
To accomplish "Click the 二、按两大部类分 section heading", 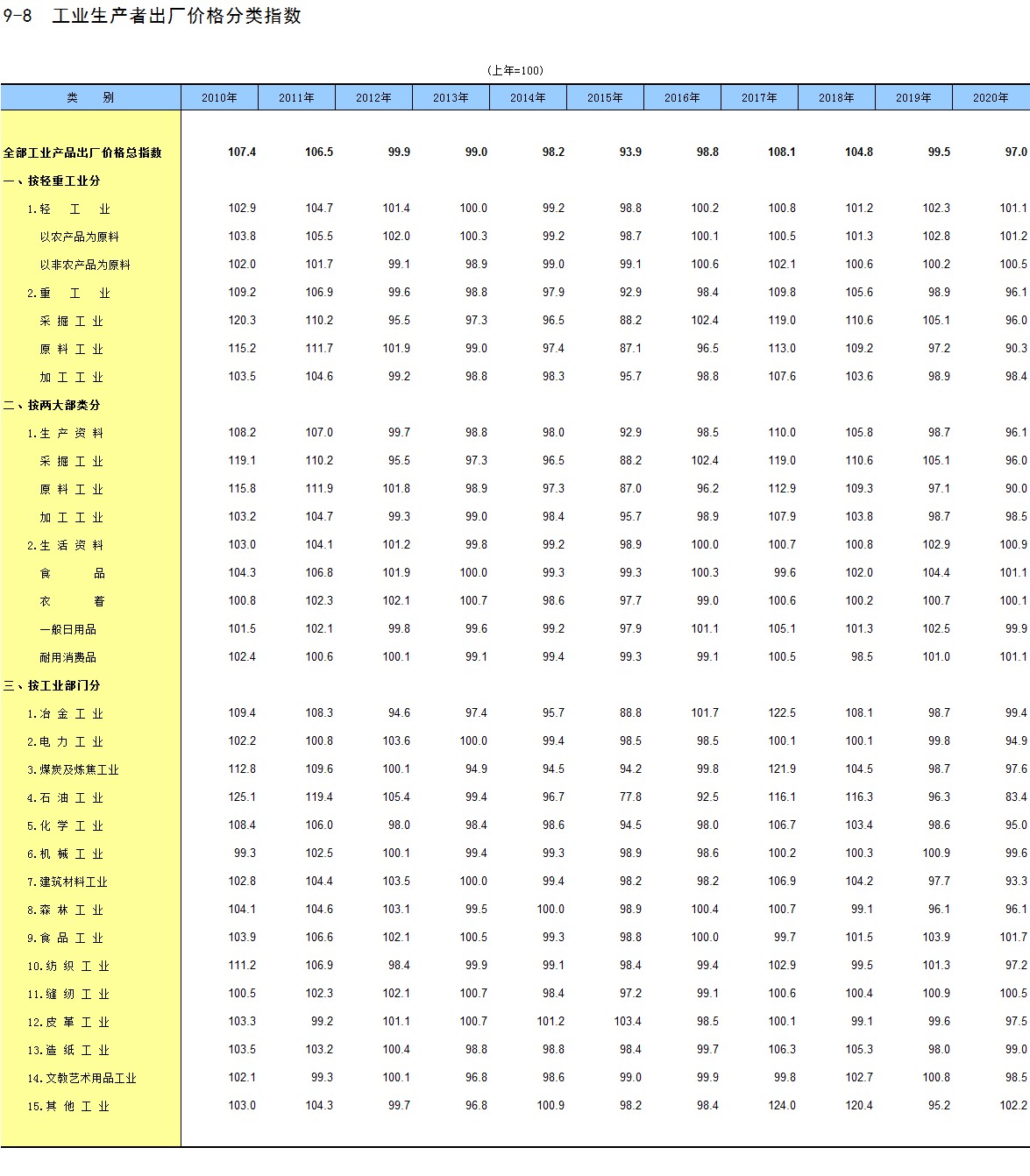I will 52,405.
